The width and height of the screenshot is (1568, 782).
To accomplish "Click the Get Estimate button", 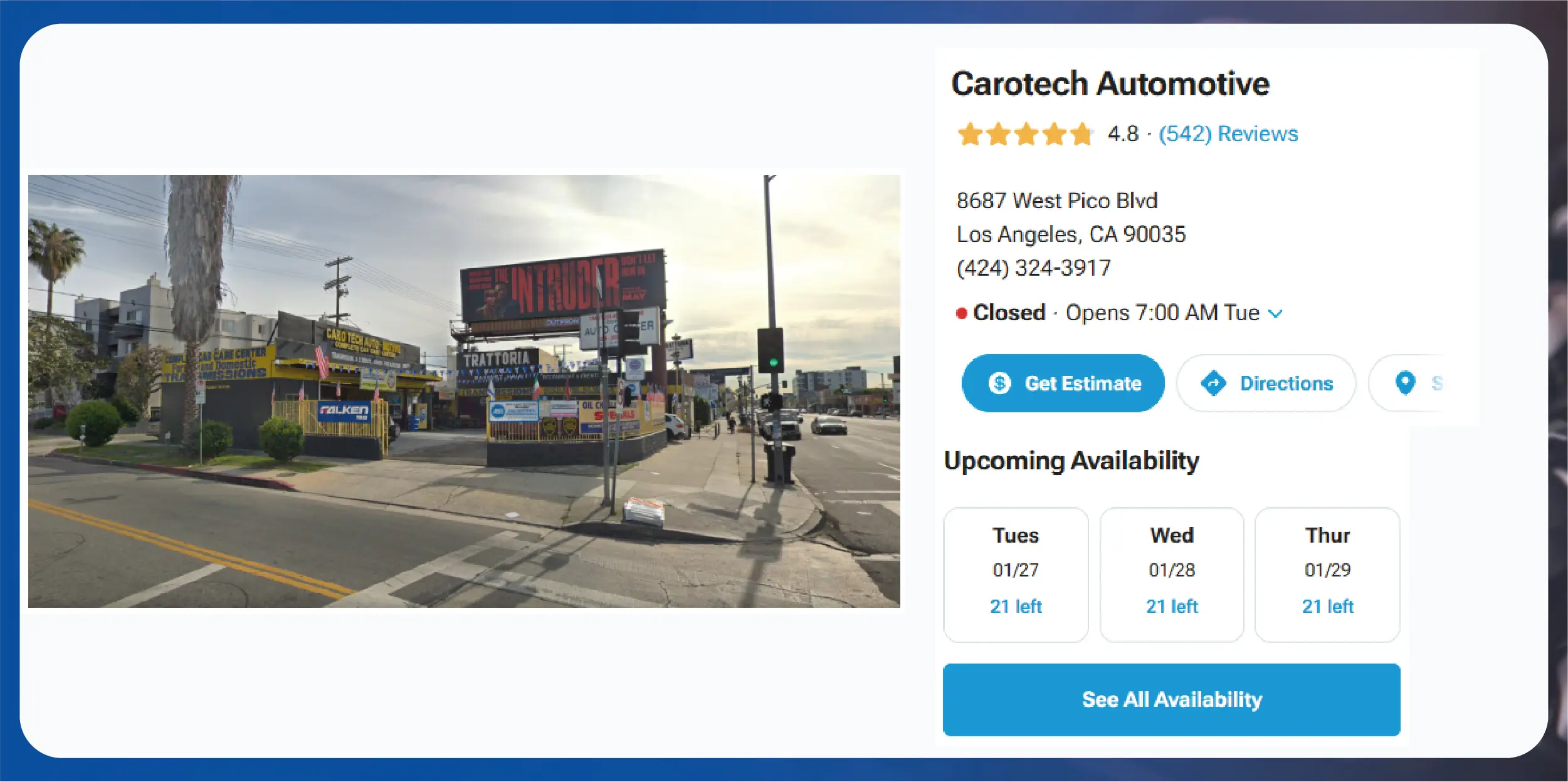I will [1063, 383].
